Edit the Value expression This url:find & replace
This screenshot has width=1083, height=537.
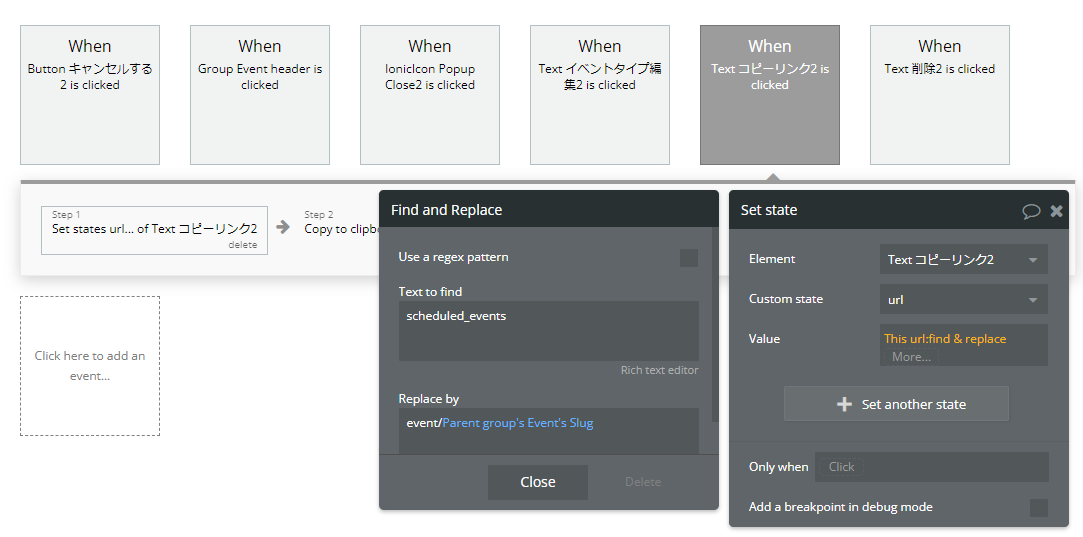[x=945, y=339]
